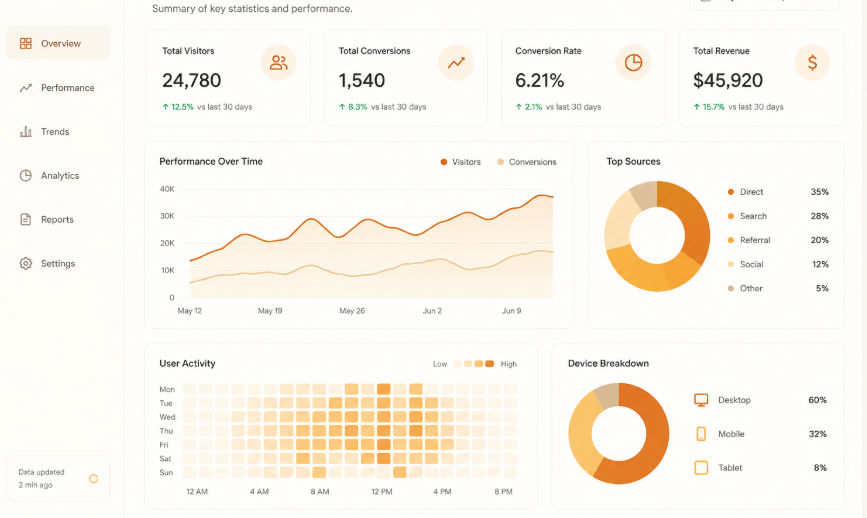Click the Total Conversions arrow icon

coord(456,62)
